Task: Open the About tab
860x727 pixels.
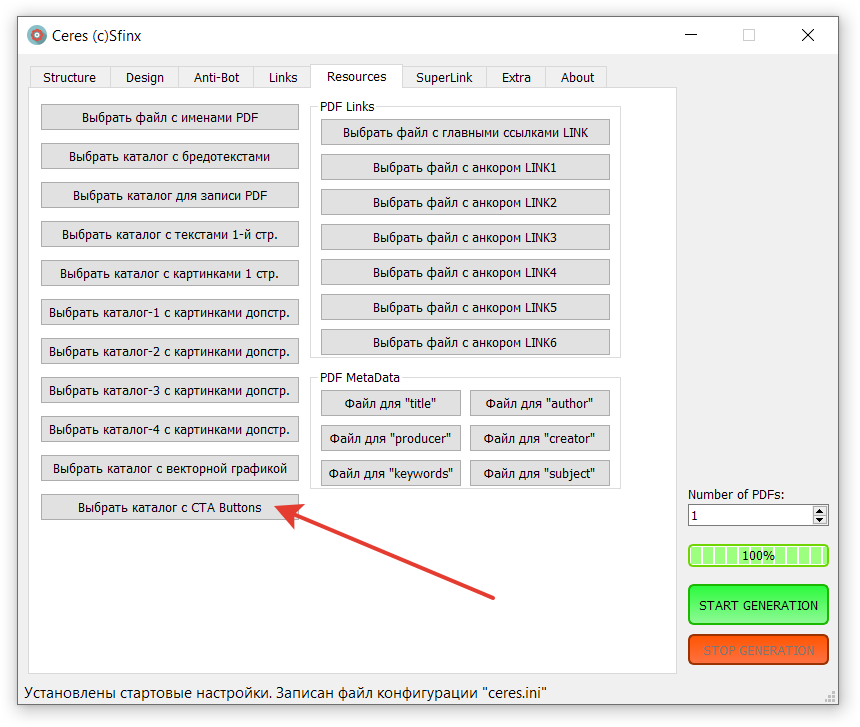Action: (577, 77)
